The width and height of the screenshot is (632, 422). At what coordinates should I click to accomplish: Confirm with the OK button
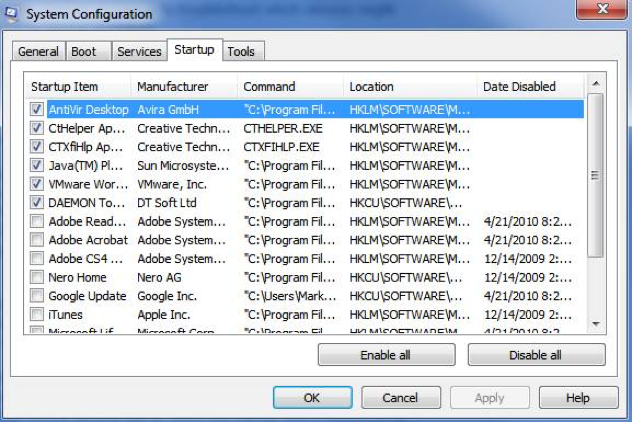(313, 398)
